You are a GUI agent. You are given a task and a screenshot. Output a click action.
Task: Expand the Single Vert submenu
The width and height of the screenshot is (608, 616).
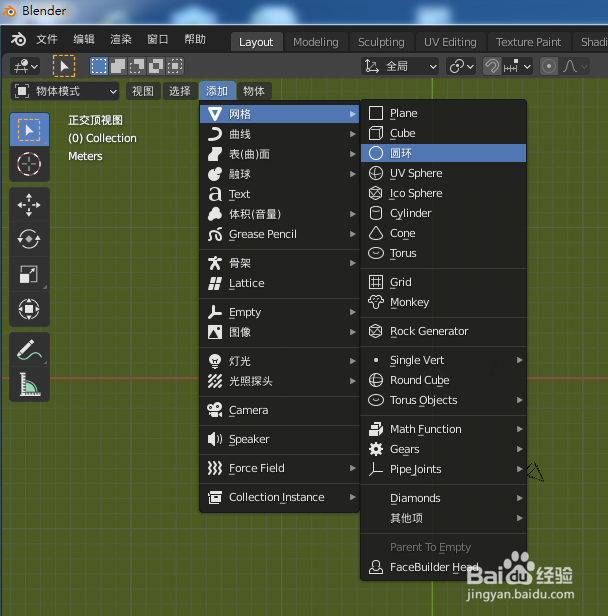[443, 360]
